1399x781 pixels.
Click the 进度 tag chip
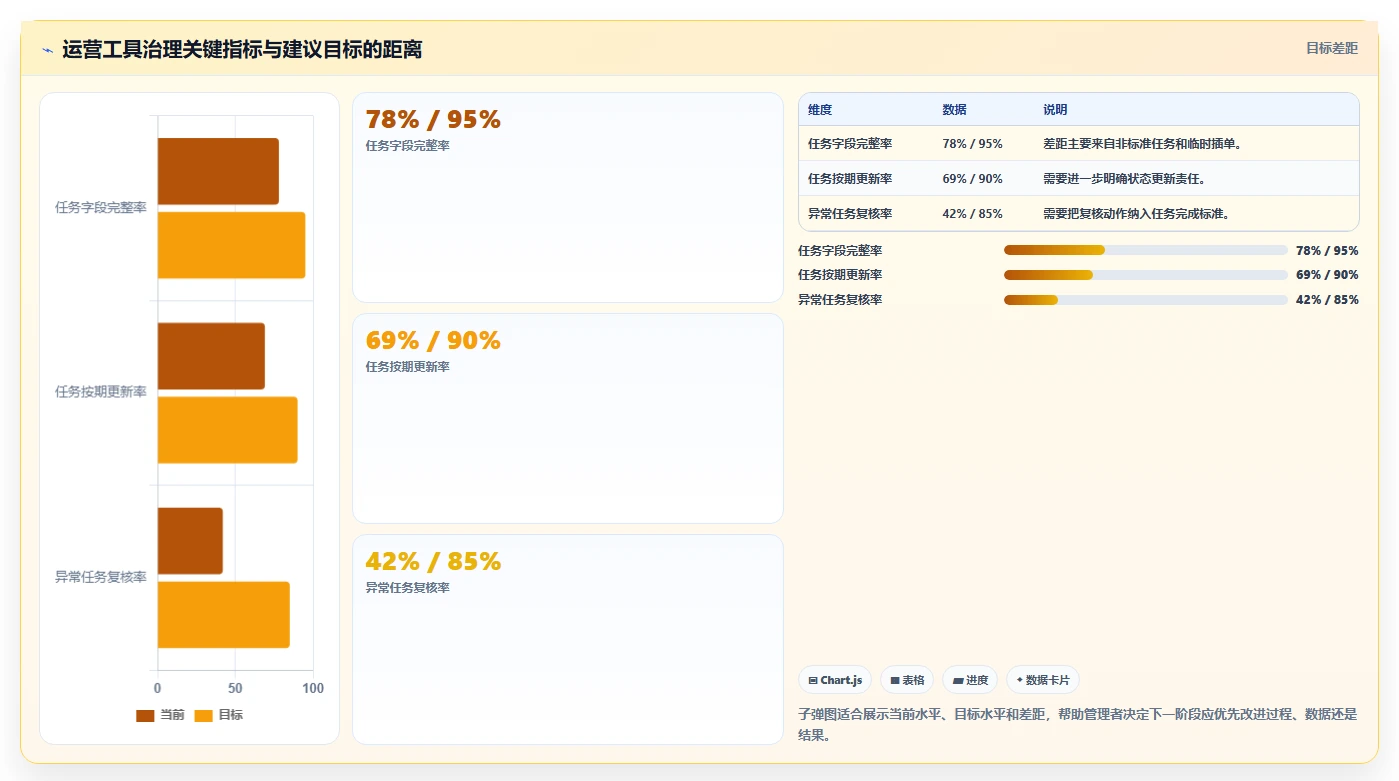click(970, 680)
